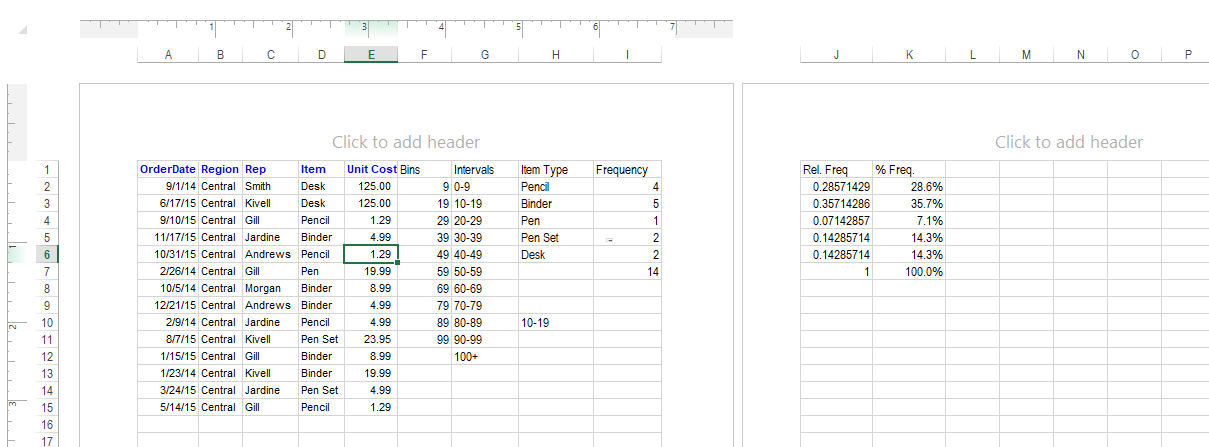Select the Morgan rep cell

270,289
